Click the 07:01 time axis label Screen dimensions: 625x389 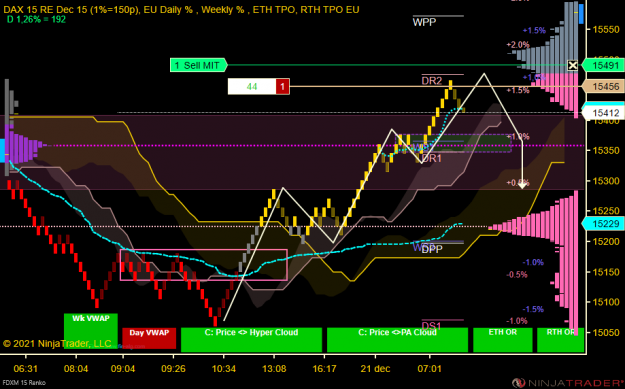coord(429,369)
